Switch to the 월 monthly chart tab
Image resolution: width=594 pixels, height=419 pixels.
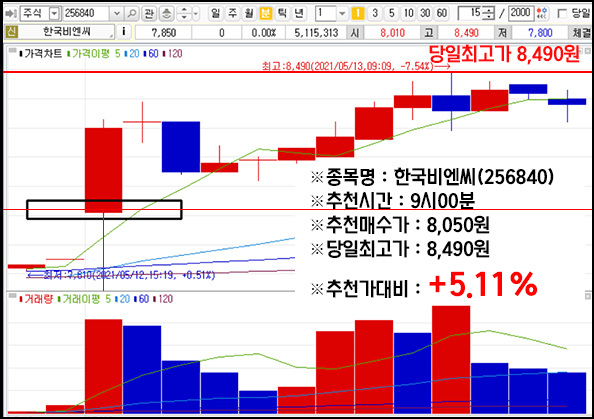point(249,14)
